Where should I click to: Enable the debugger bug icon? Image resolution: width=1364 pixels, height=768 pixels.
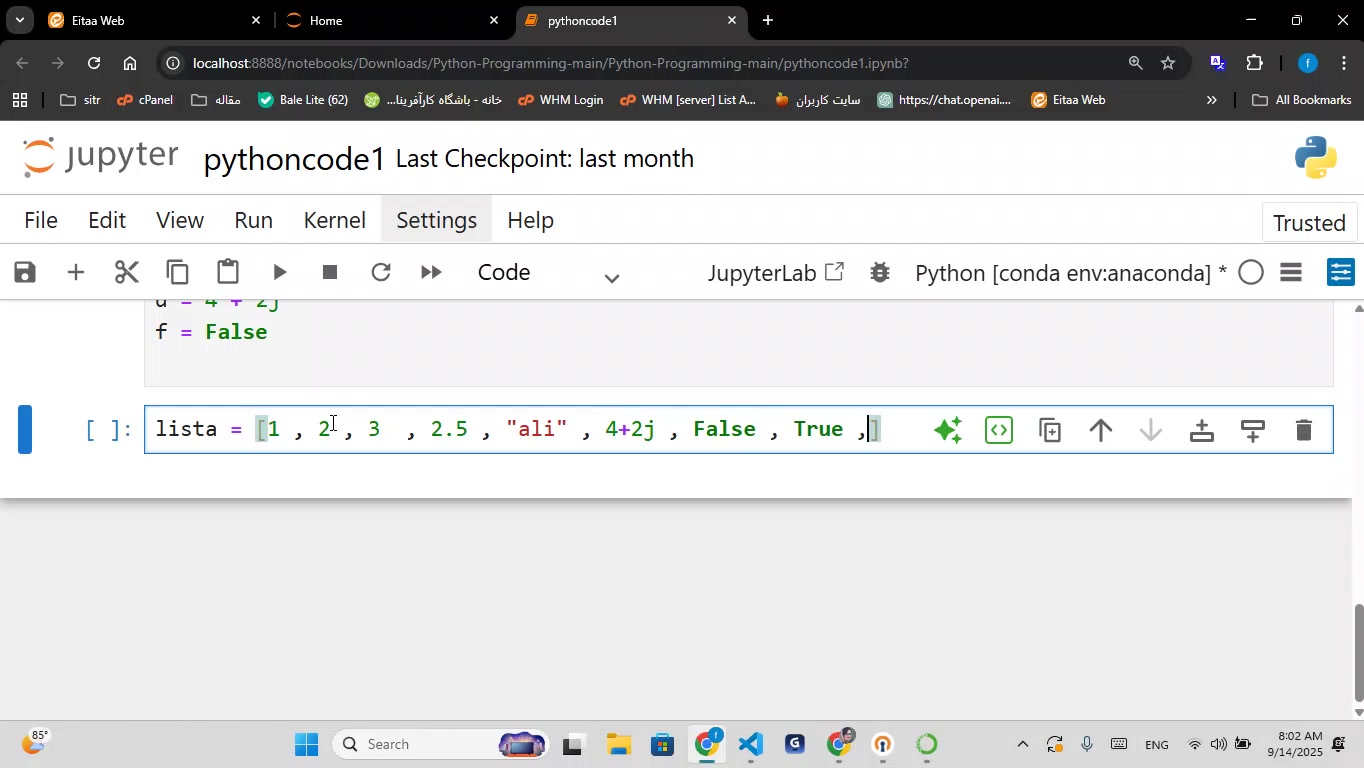[x=880, y=272]
